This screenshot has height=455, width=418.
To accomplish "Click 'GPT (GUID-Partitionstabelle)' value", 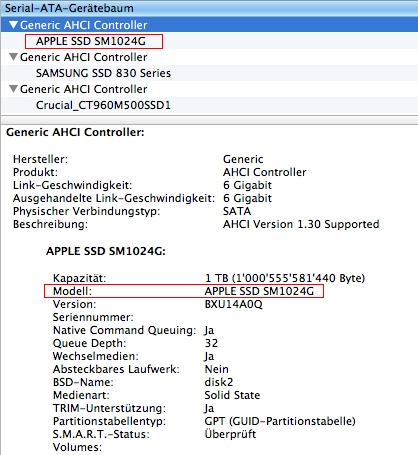I will (x=280, y=421).
